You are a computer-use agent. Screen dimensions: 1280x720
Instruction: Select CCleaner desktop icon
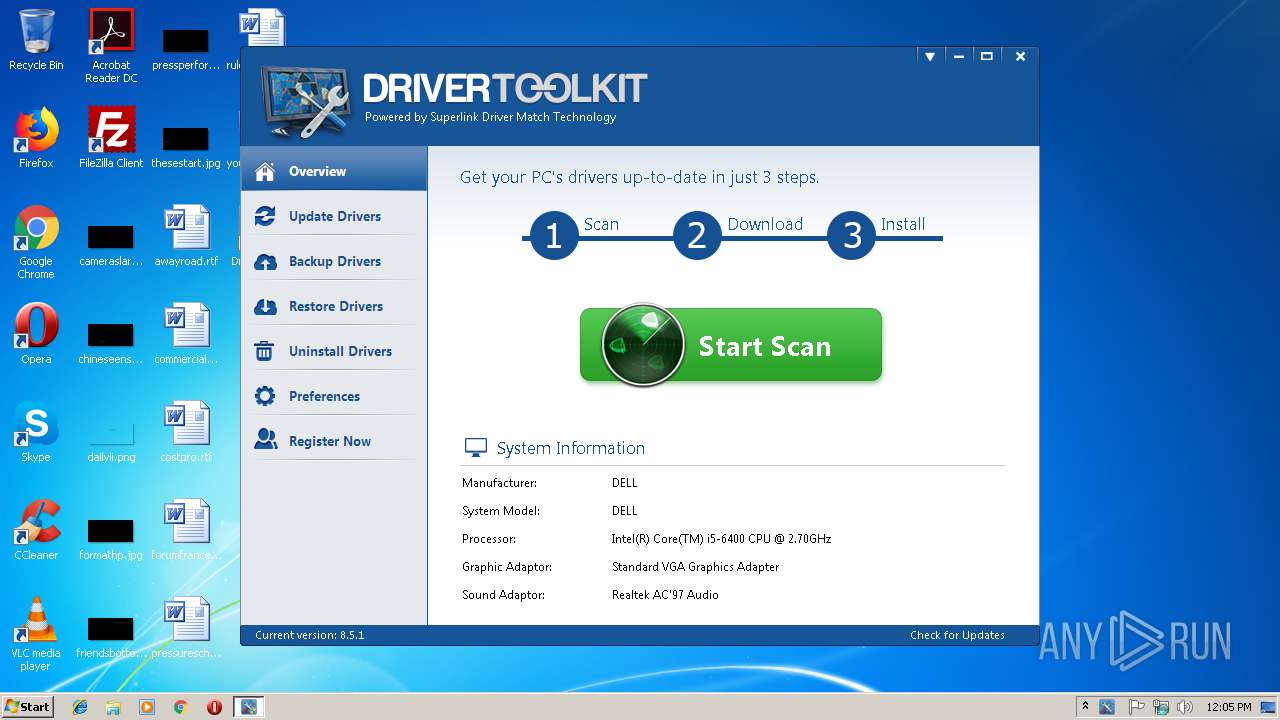coord(36,530)
